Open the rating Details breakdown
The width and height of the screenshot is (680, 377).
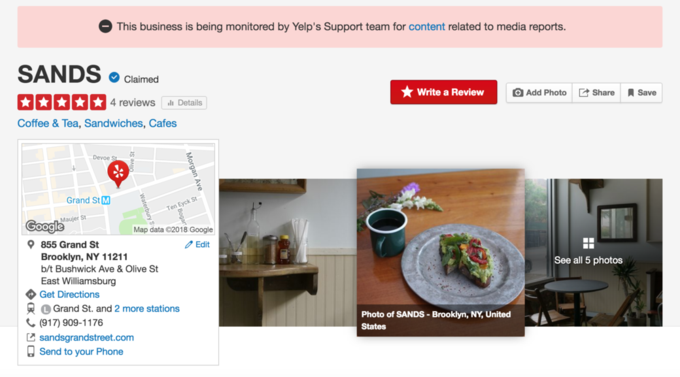[184, 103]
